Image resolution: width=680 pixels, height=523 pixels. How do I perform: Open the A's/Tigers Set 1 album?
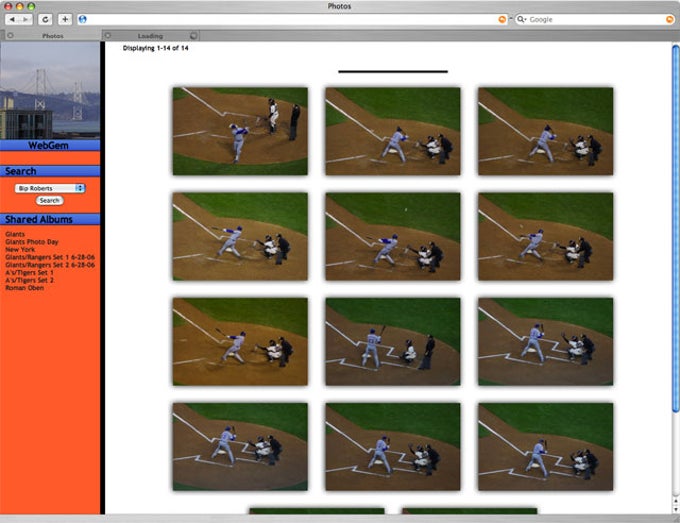(x=29, y=272)
